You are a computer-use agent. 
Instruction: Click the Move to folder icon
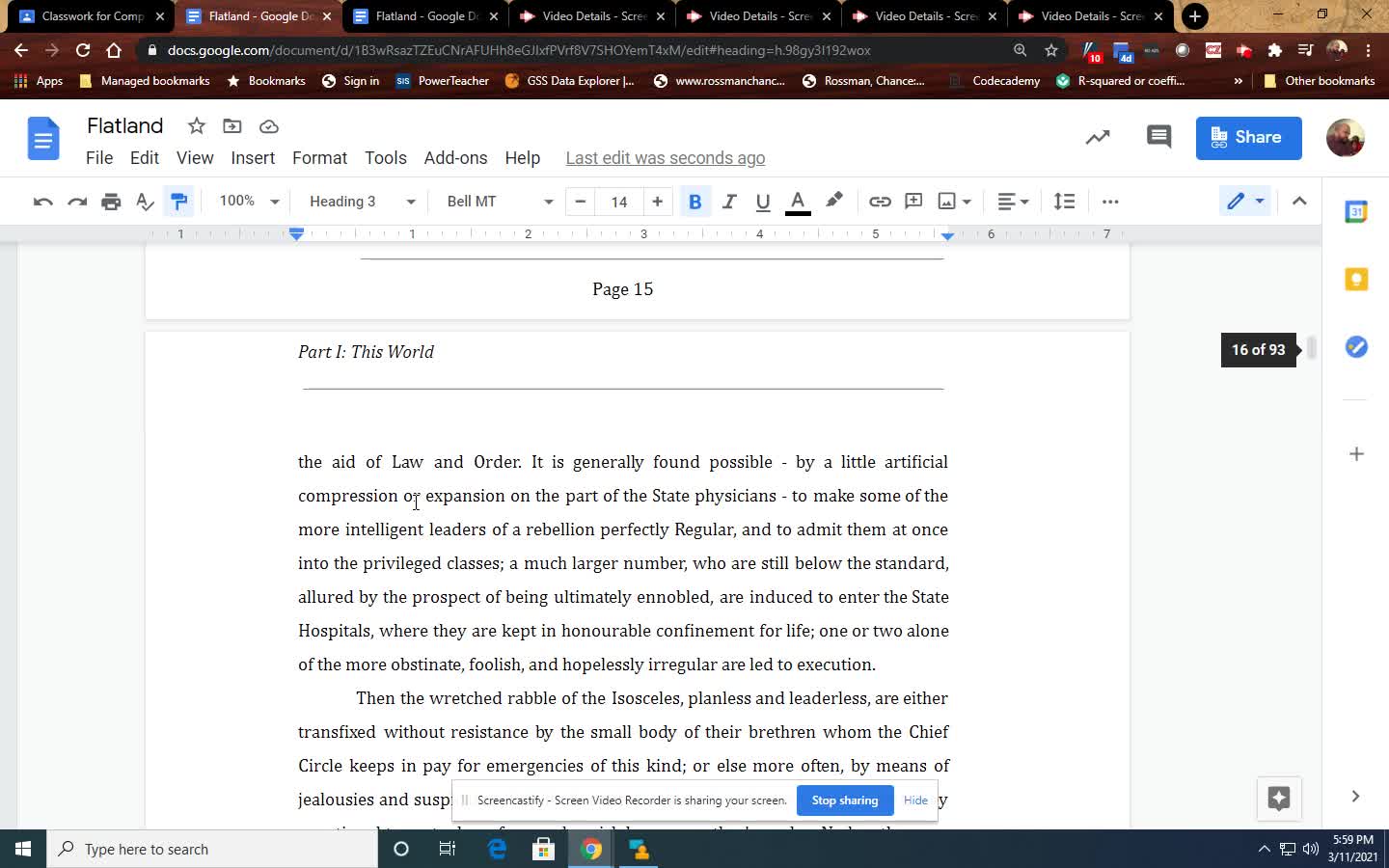pos(232,126)
